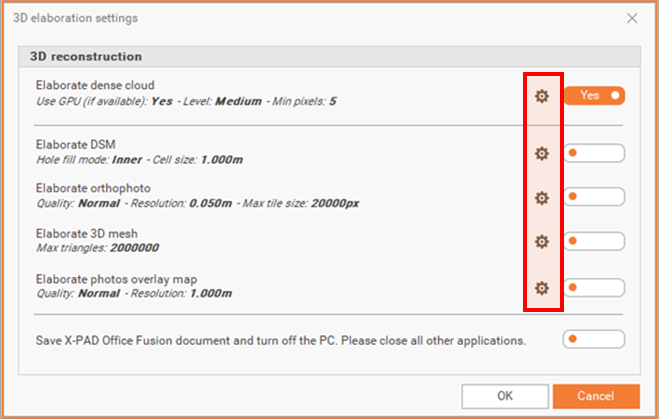Click the Save X-PAD Office Fusion text
This screenshot has width=659, height=419.
click(281, 340)
